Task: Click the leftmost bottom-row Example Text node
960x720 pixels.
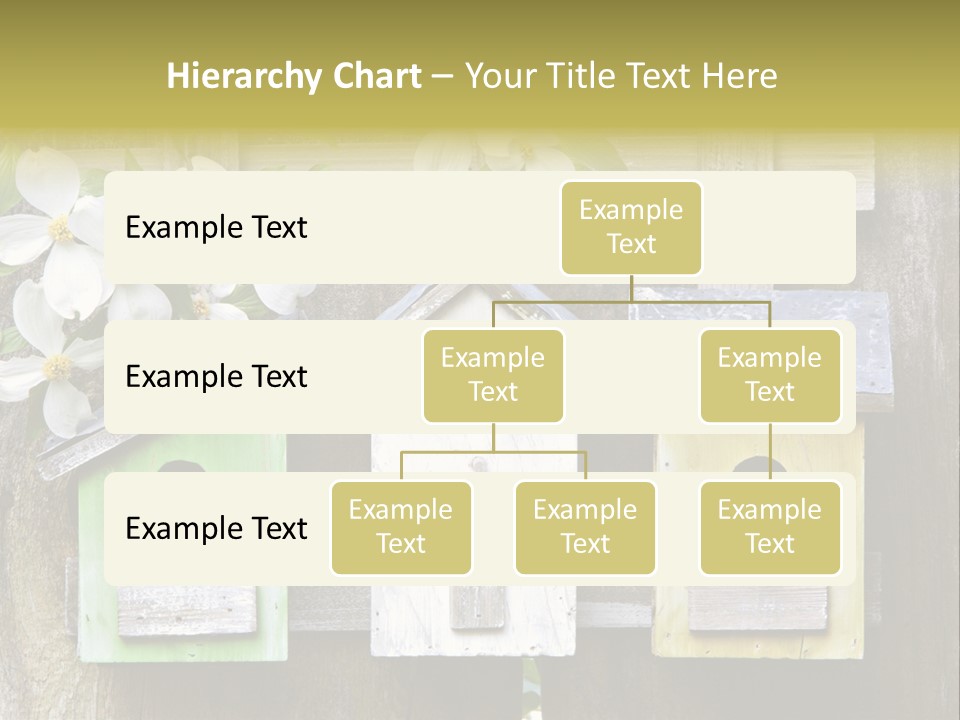Action: tap(401, 528)
